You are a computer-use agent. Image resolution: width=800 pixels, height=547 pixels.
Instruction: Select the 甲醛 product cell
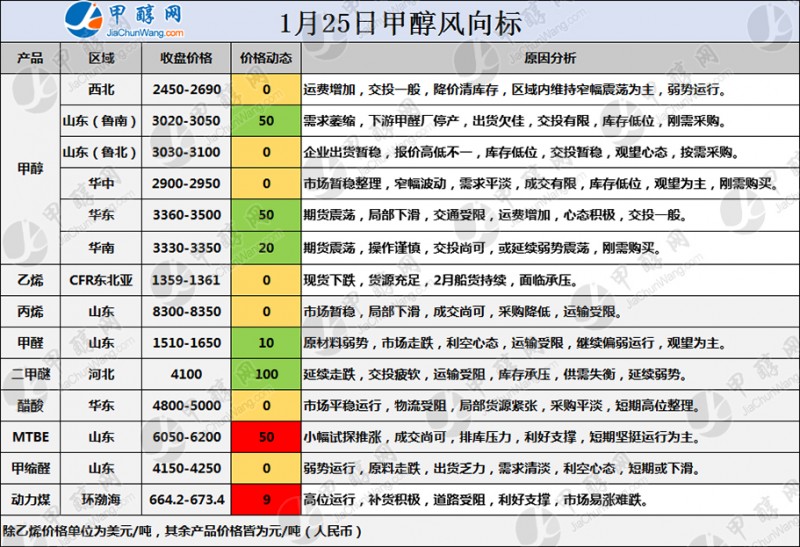[x=31, y=343]
